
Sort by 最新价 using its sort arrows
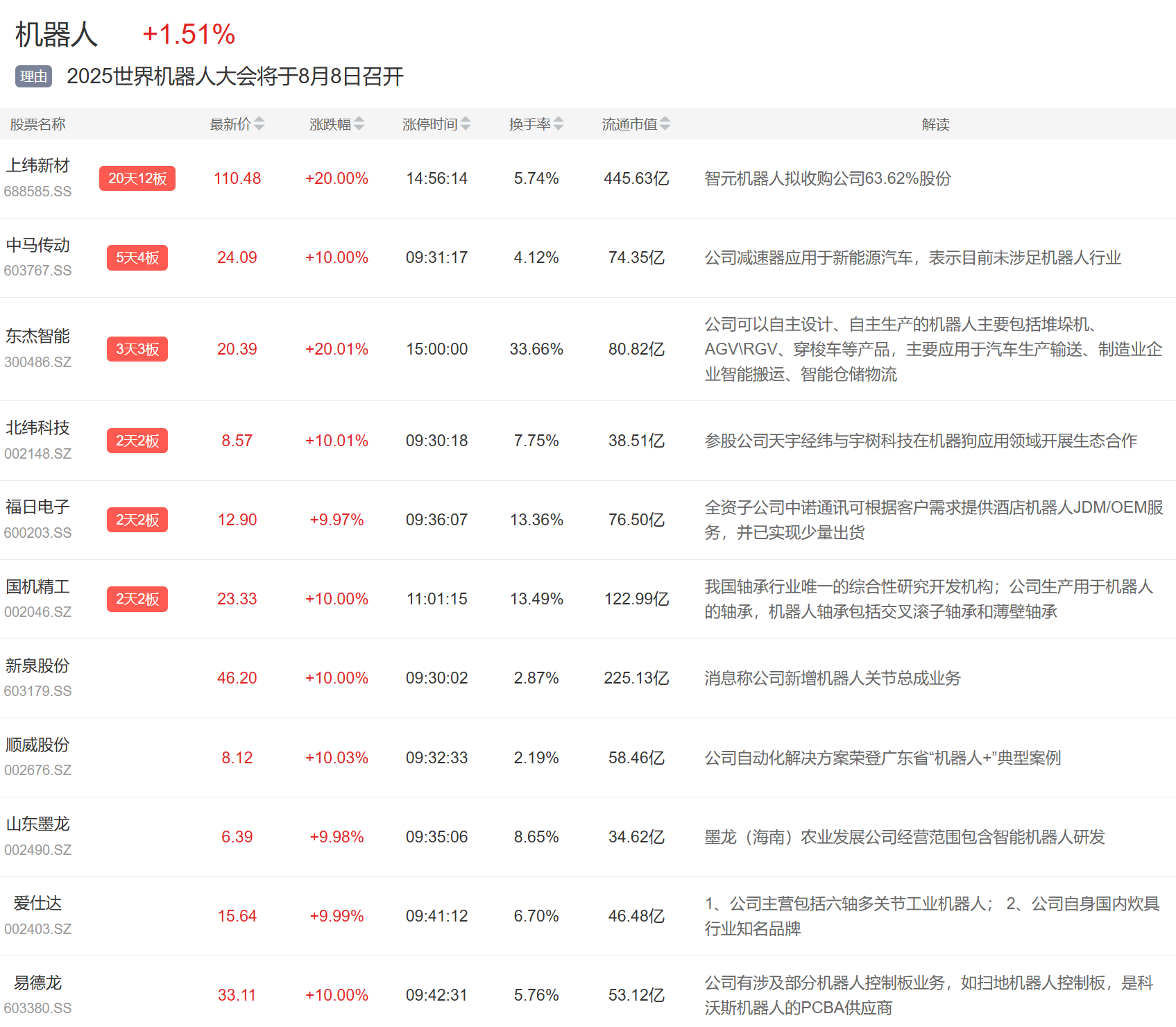259,124
